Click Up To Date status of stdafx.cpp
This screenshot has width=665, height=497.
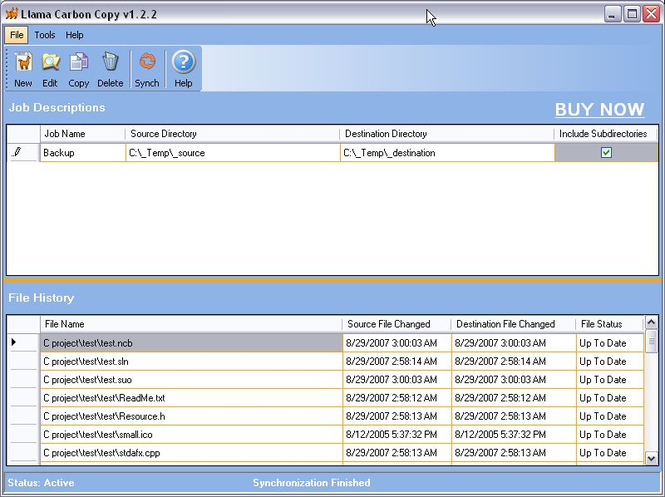pos(610,452)
